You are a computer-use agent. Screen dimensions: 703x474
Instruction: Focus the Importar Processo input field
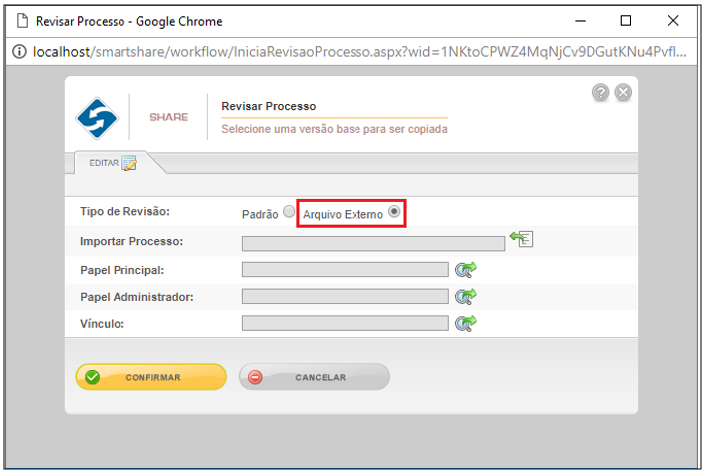(373, 244)
